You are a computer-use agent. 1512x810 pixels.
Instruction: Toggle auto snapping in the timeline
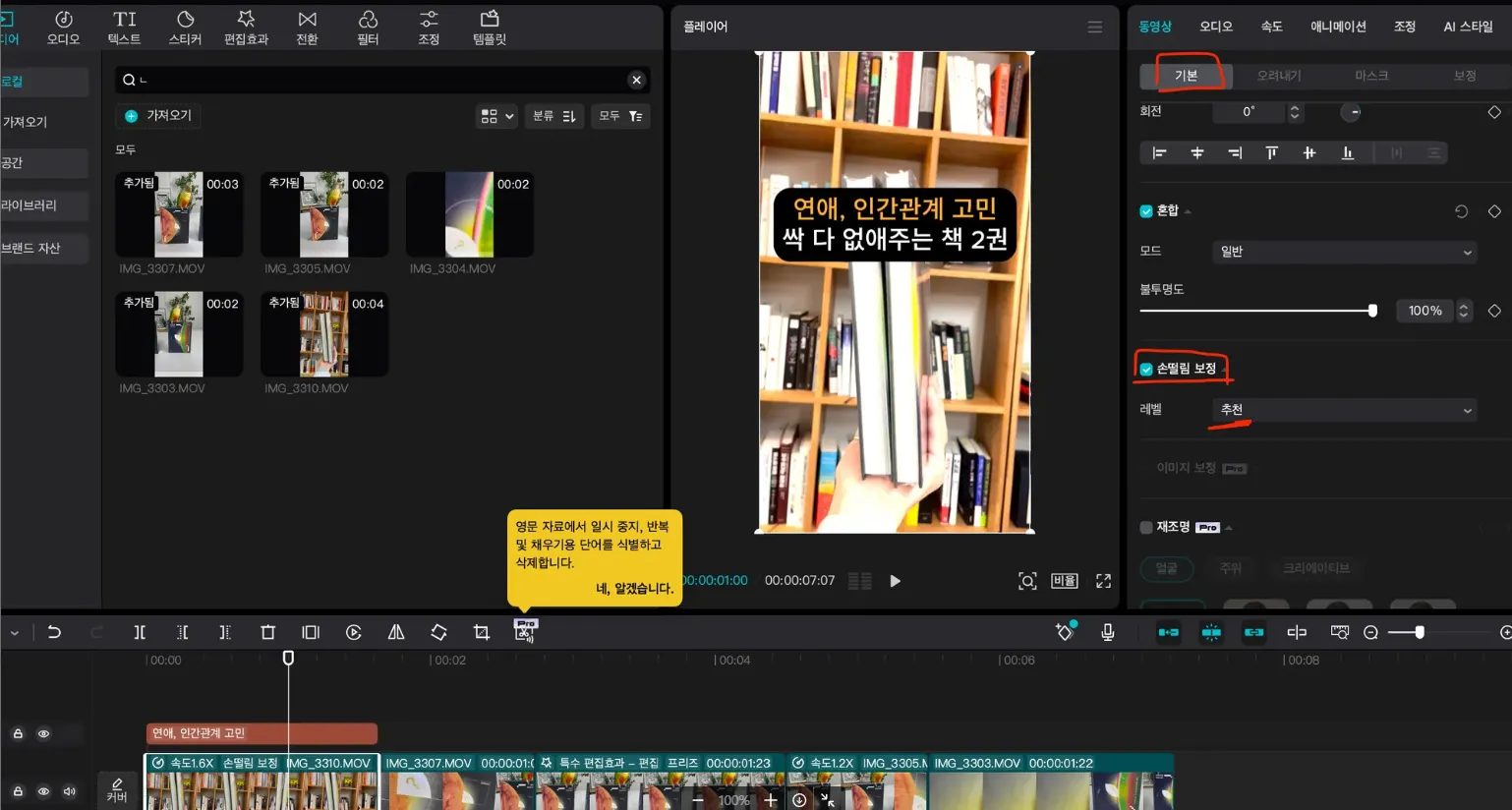click(1211, 632)
